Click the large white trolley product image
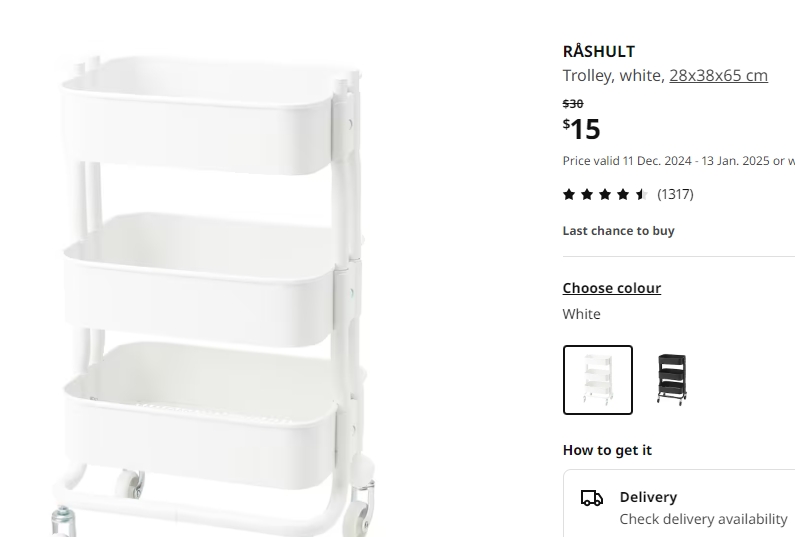The height and width of the screenshot is (537, 795). 213,294
